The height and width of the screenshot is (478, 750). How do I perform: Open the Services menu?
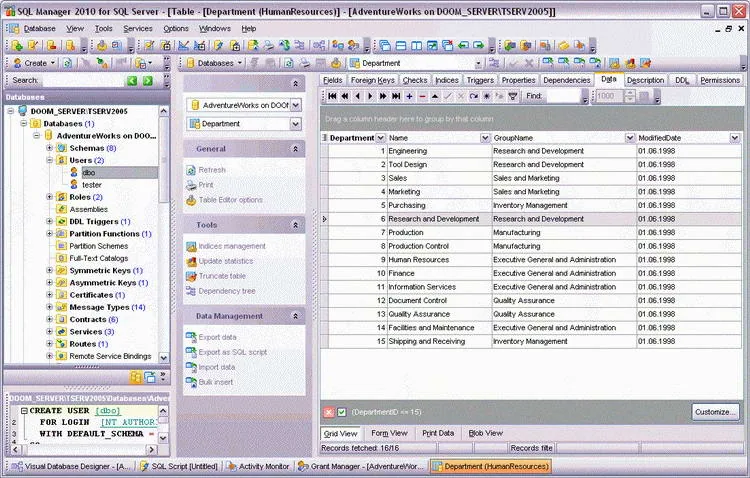click(x=138, y=29)
